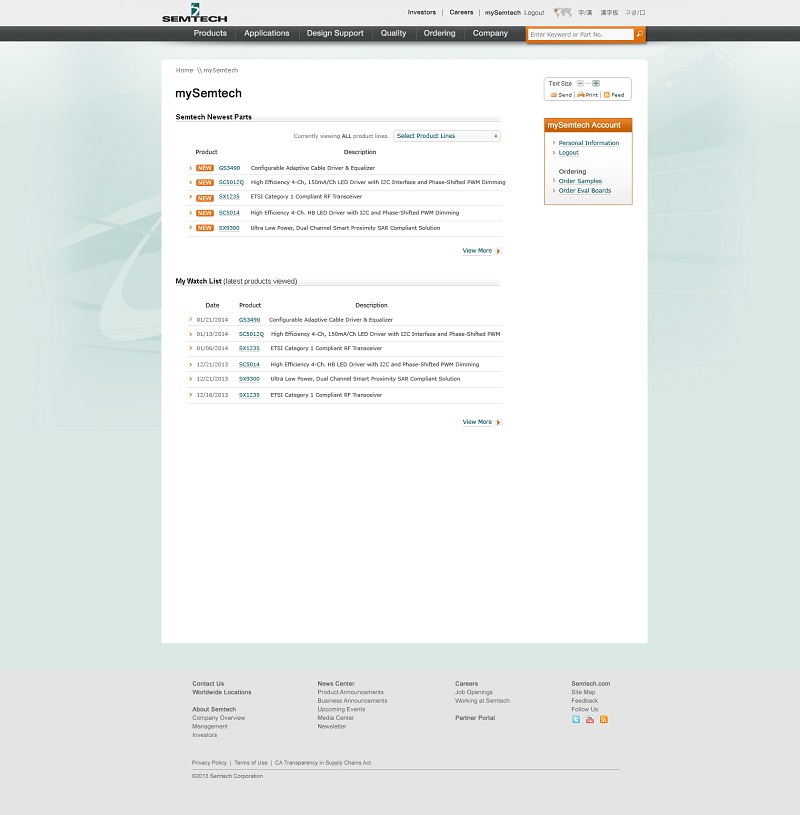
Task: Click the Order Samples link
Action: tap(580, 181)
